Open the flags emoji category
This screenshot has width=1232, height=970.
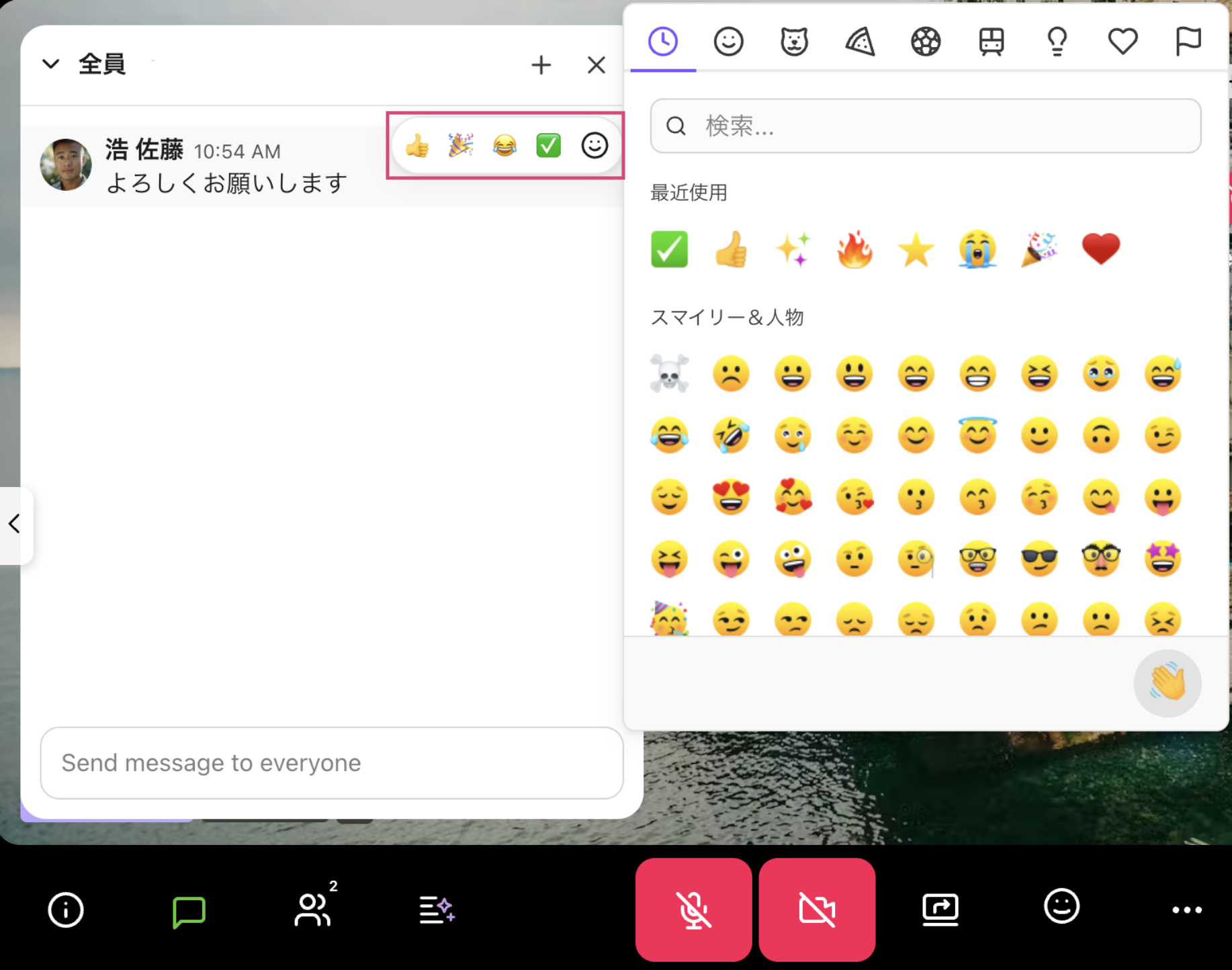click(x=1188, y=41)
